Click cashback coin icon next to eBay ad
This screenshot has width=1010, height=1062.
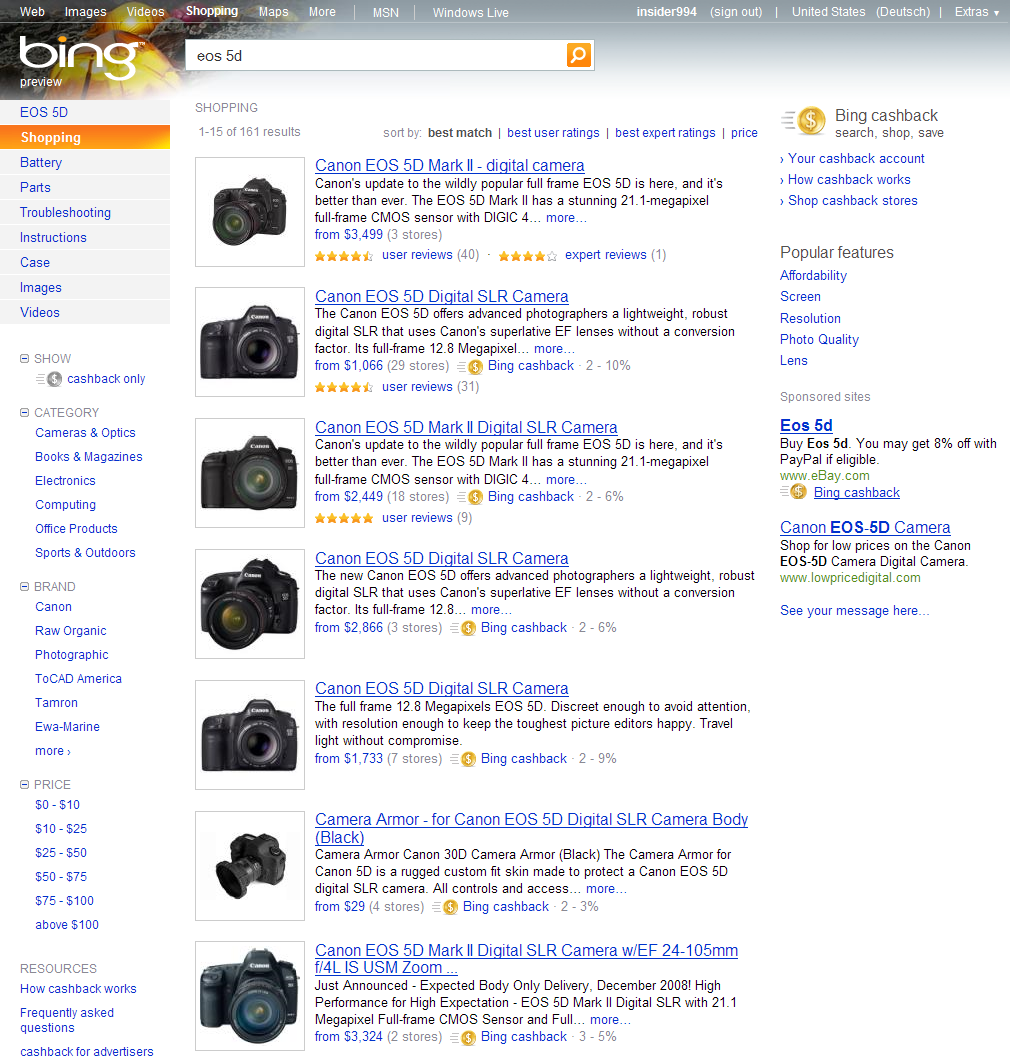click(797, 492)
